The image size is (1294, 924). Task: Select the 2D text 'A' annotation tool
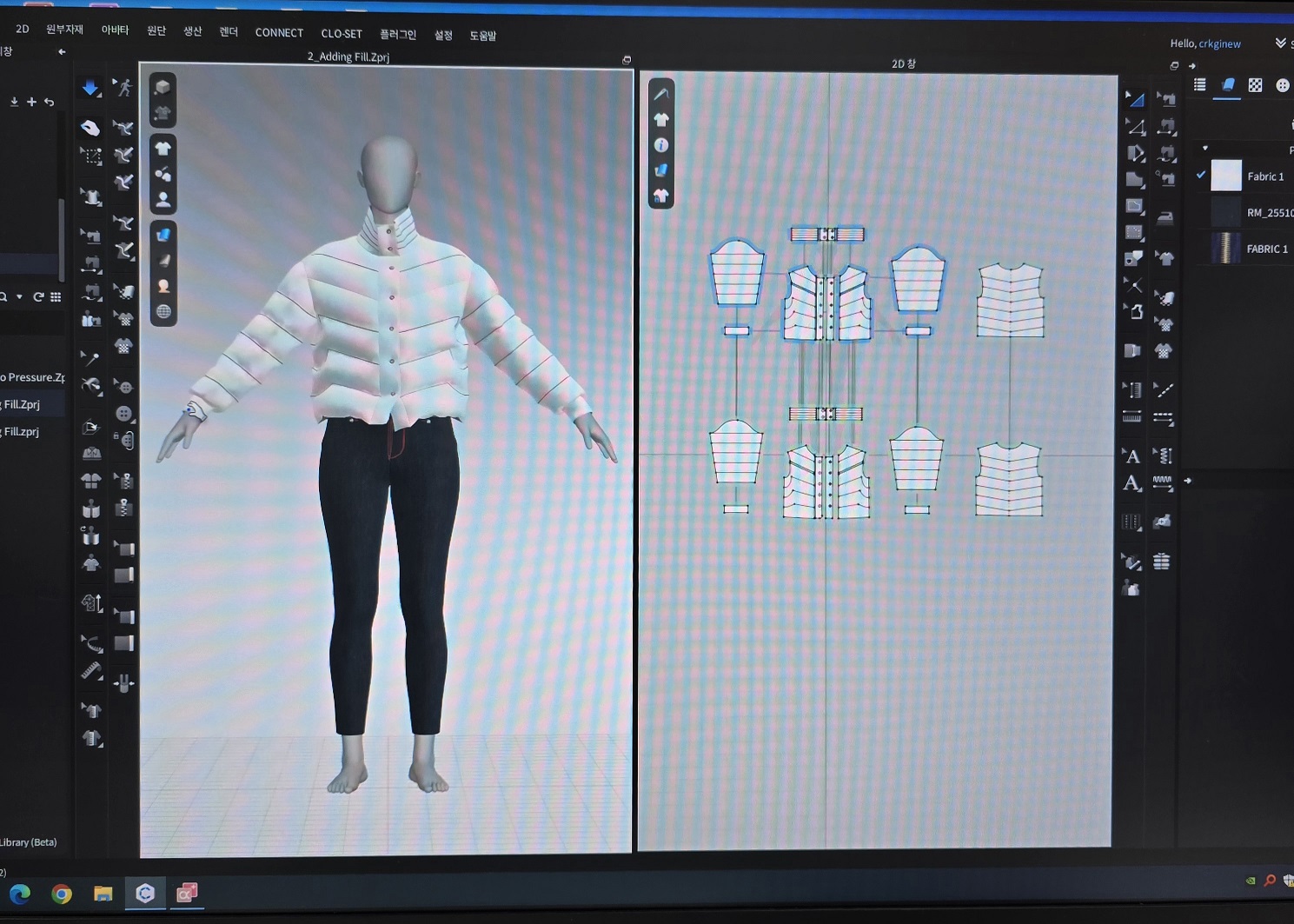1131,456
